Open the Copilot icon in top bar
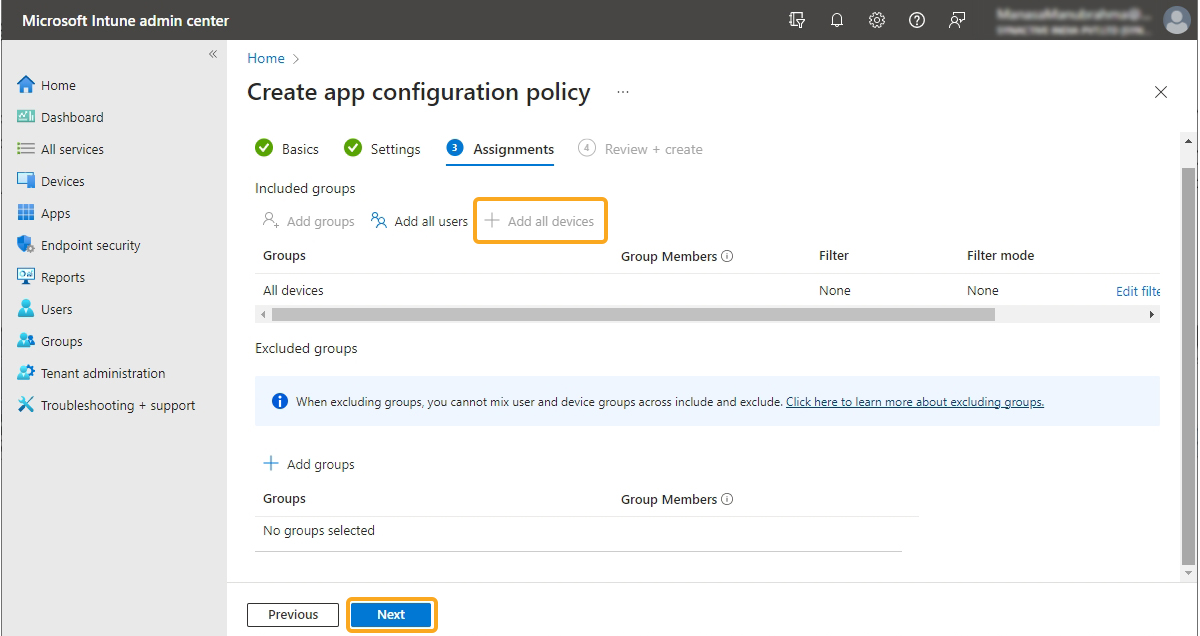This screenshot has height=636, width=1200. pyautogui.click(x=797, y=20)
